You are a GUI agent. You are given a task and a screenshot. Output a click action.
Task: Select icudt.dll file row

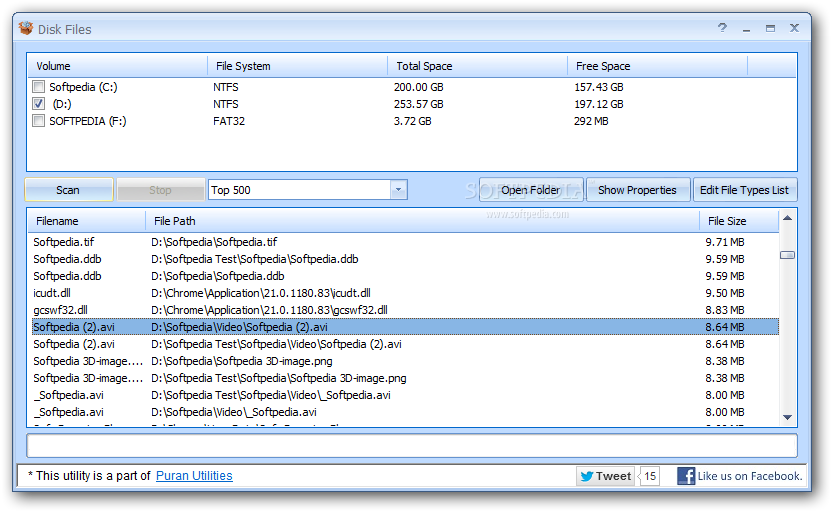pos(403,293)
